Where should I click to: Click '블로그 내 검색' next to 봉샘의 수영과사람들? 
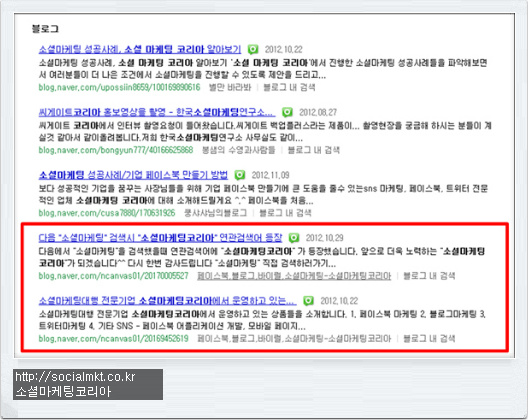tap(314, 150)
